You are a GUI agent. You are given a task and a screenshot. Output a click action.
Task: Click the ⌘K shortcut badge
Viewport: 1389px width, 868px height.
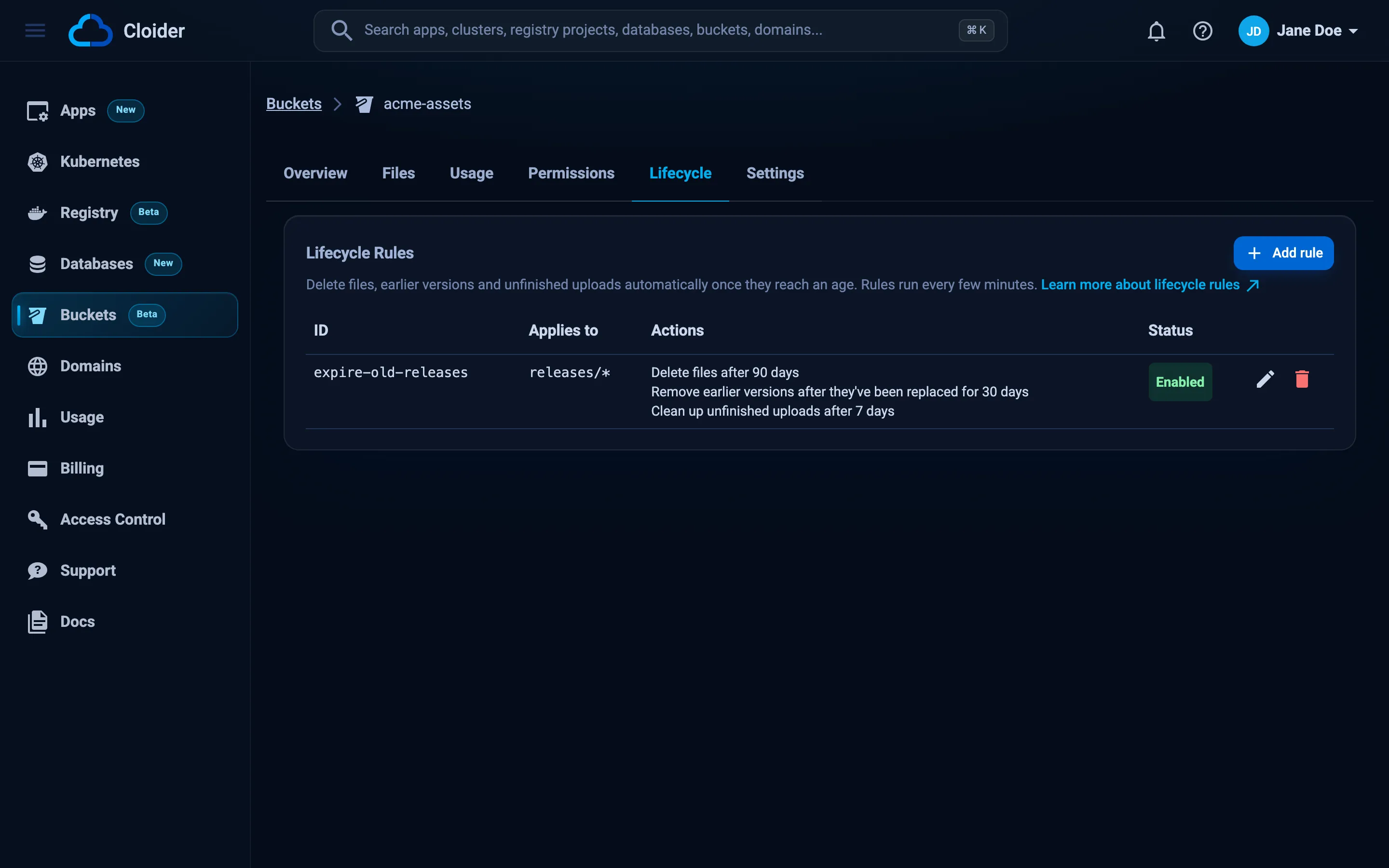point(976,30)
